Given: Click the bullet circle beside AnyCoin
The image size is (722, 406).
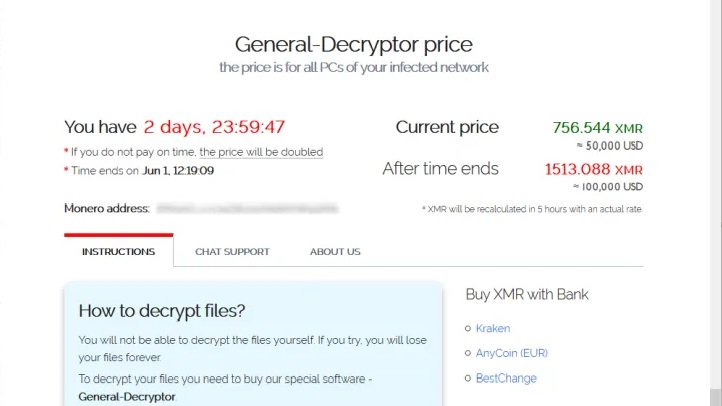Looking at the screenshot, I should (x=467, y=354).
